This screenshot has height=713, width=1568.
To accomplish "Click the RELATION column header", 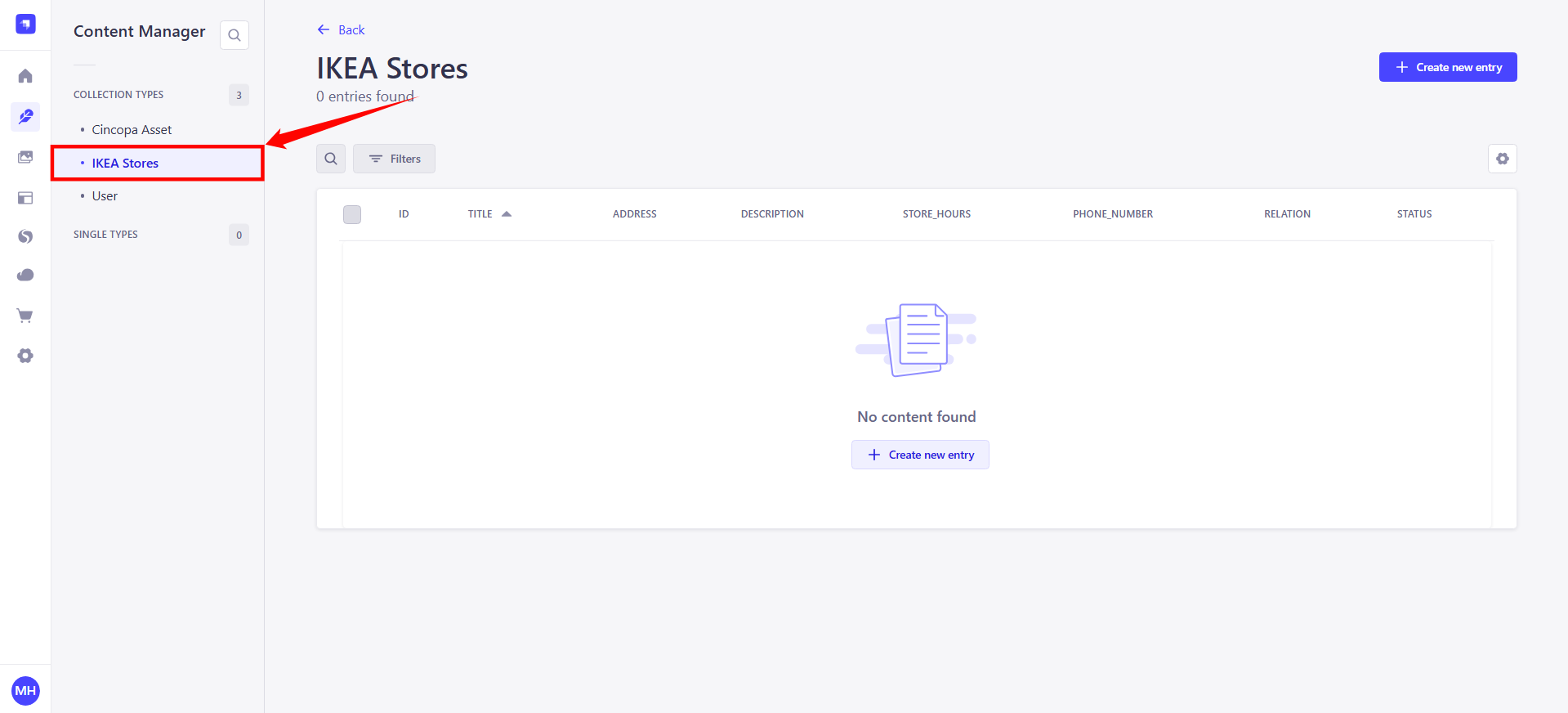I will click(1287, 214).
